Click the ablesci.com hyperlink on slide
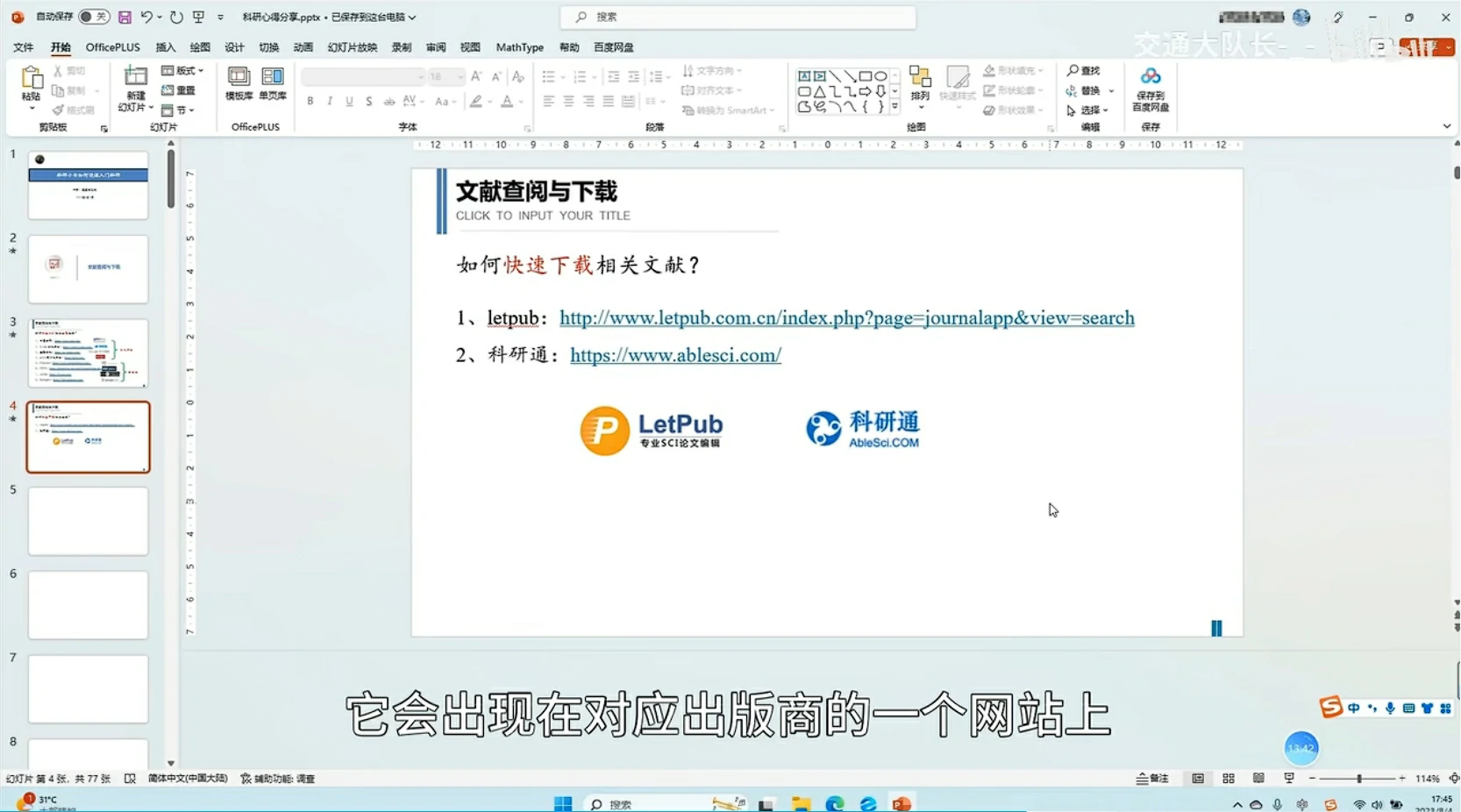 pyautogui.click(x=675, y=355)
